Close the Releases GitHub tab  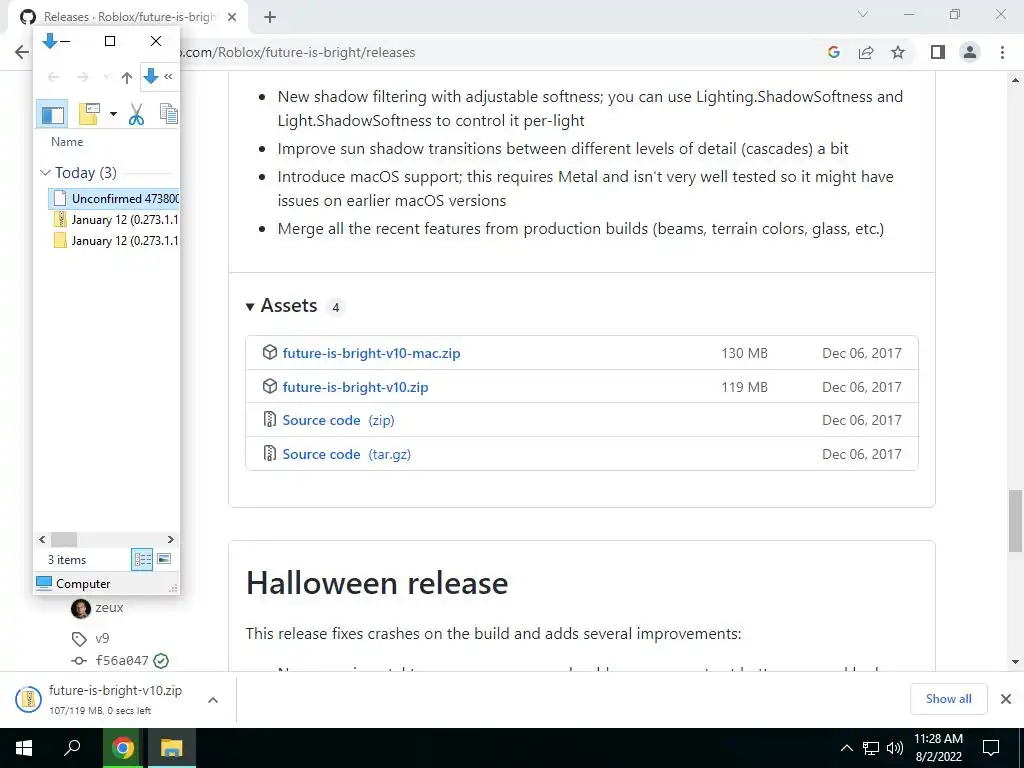(232, 17)
